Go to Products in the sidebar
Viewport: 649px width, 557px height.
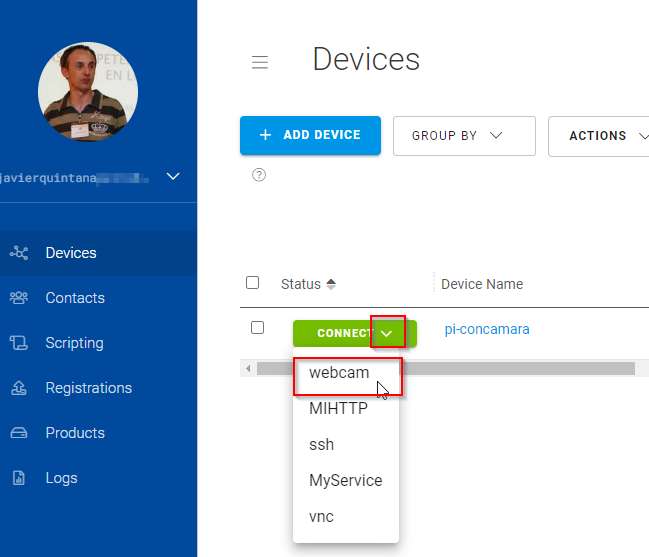click(99, 433)
